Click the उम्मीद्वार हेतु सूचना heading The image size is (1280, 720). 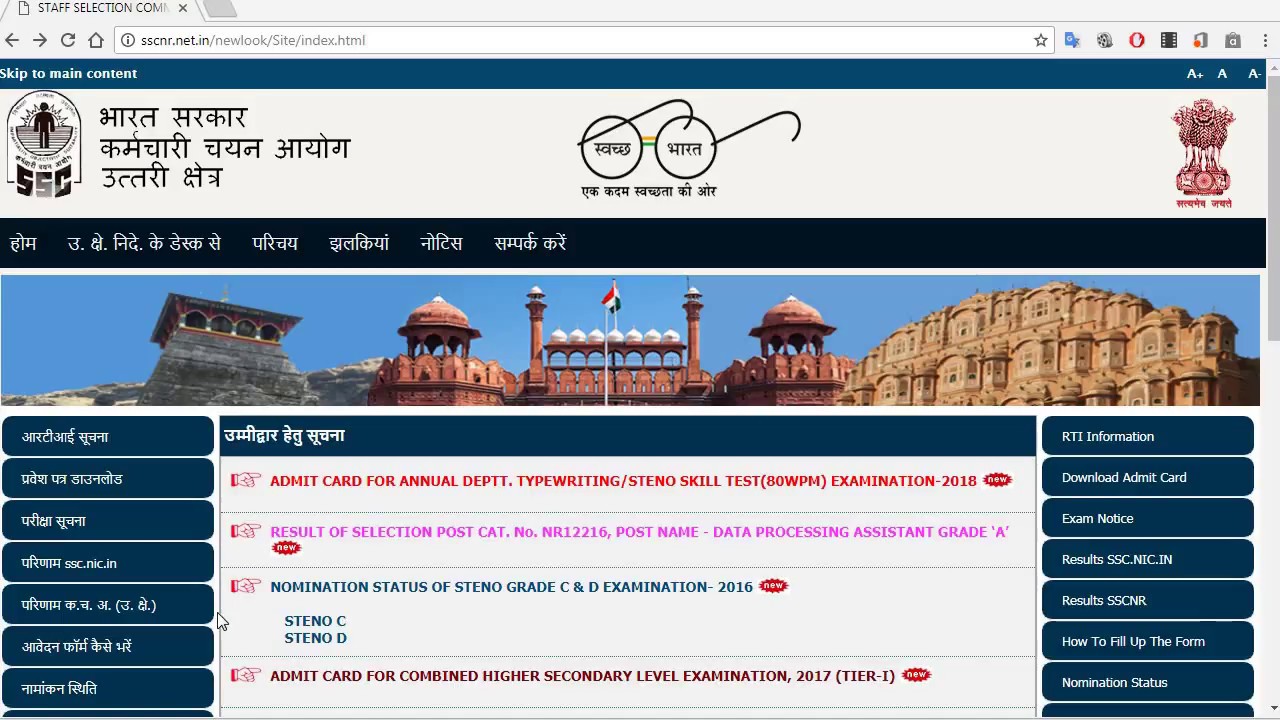point(284,435)
